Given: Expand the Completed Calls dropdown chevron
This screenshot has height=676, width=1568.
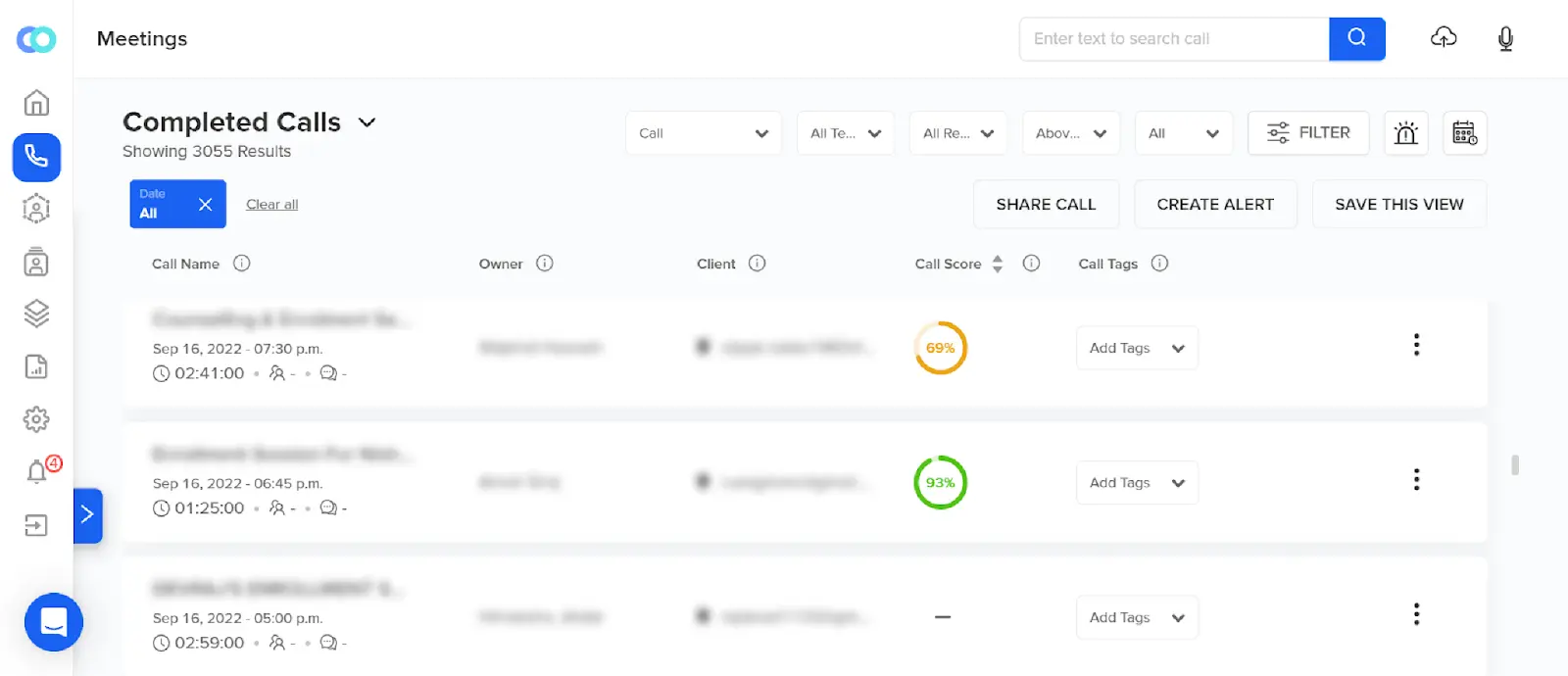Looking at the screenshot, I should click(x=367, y=122).
